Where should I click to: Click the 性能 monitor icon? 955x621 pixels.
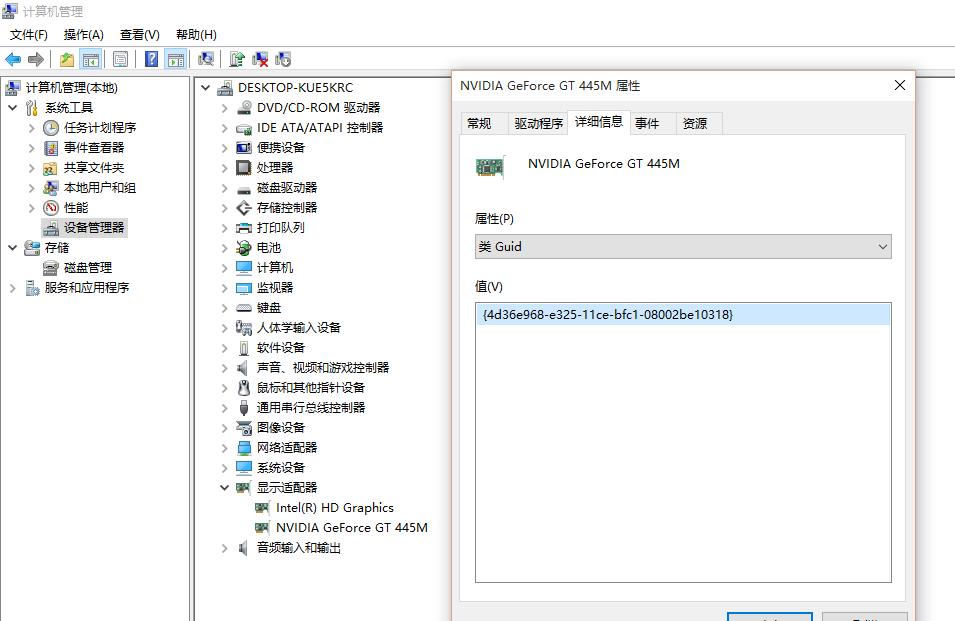51,208
